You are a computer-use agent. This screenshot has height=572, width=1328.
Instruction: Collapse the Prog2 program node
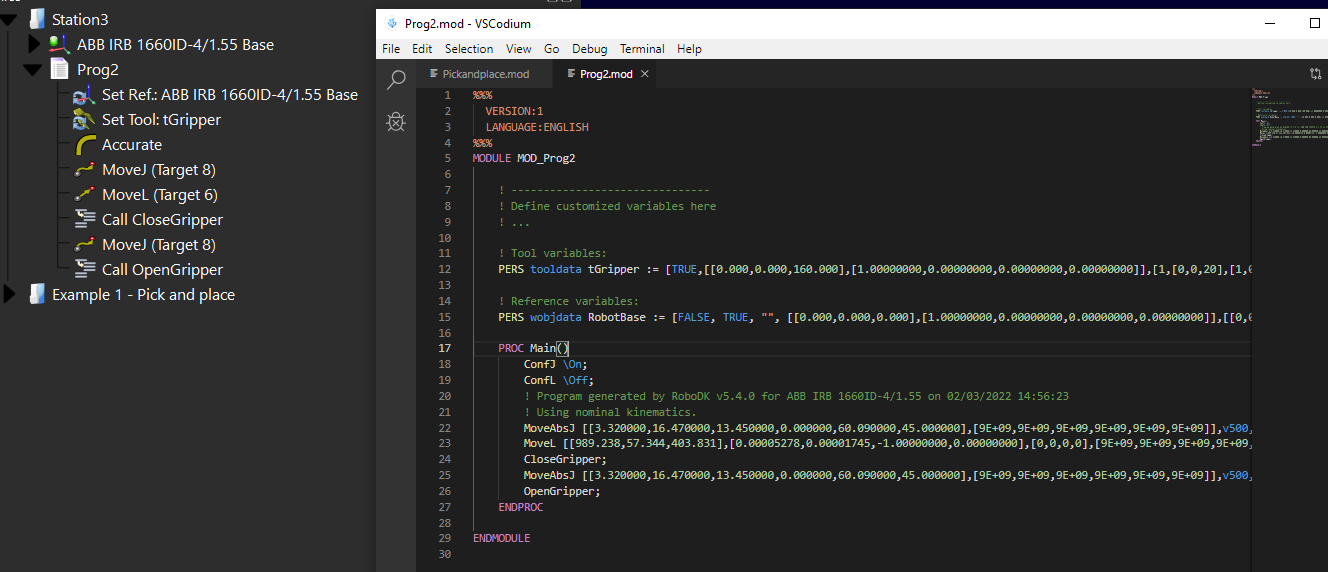point(34,70)
